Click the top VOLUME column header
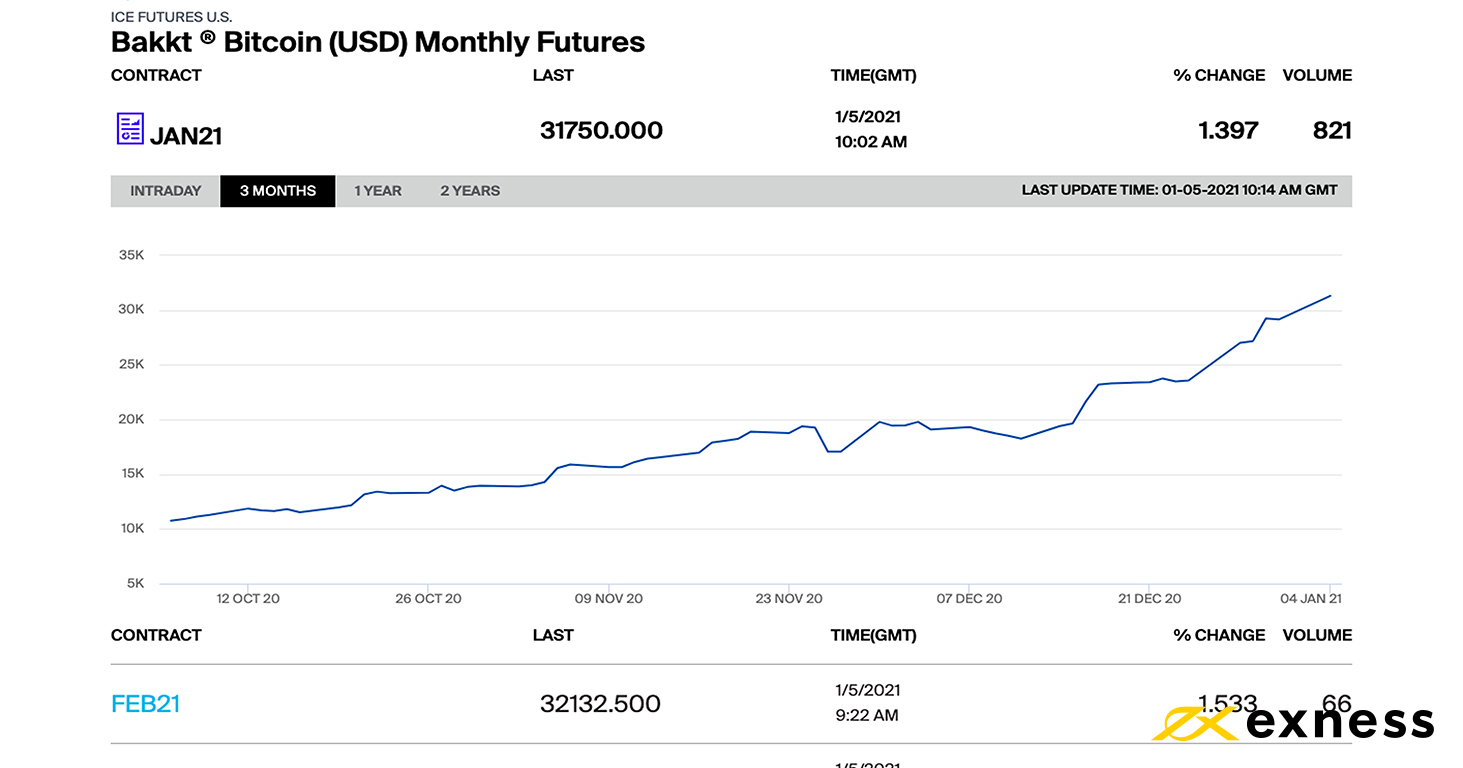The width and height of the screenshot is (1463, 768). point(1317,75)
